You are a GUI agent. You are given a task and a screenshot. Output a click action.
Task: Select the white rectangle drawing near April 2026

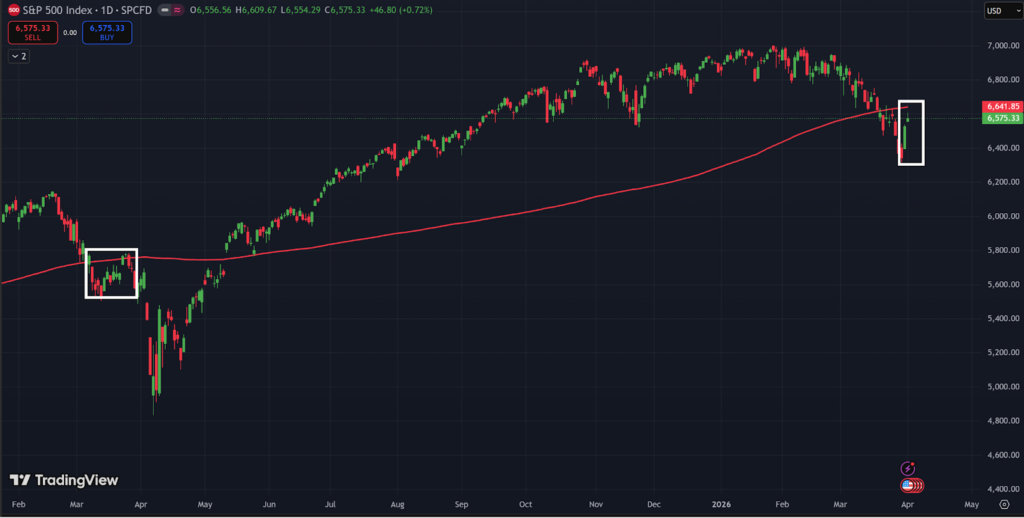911,102
